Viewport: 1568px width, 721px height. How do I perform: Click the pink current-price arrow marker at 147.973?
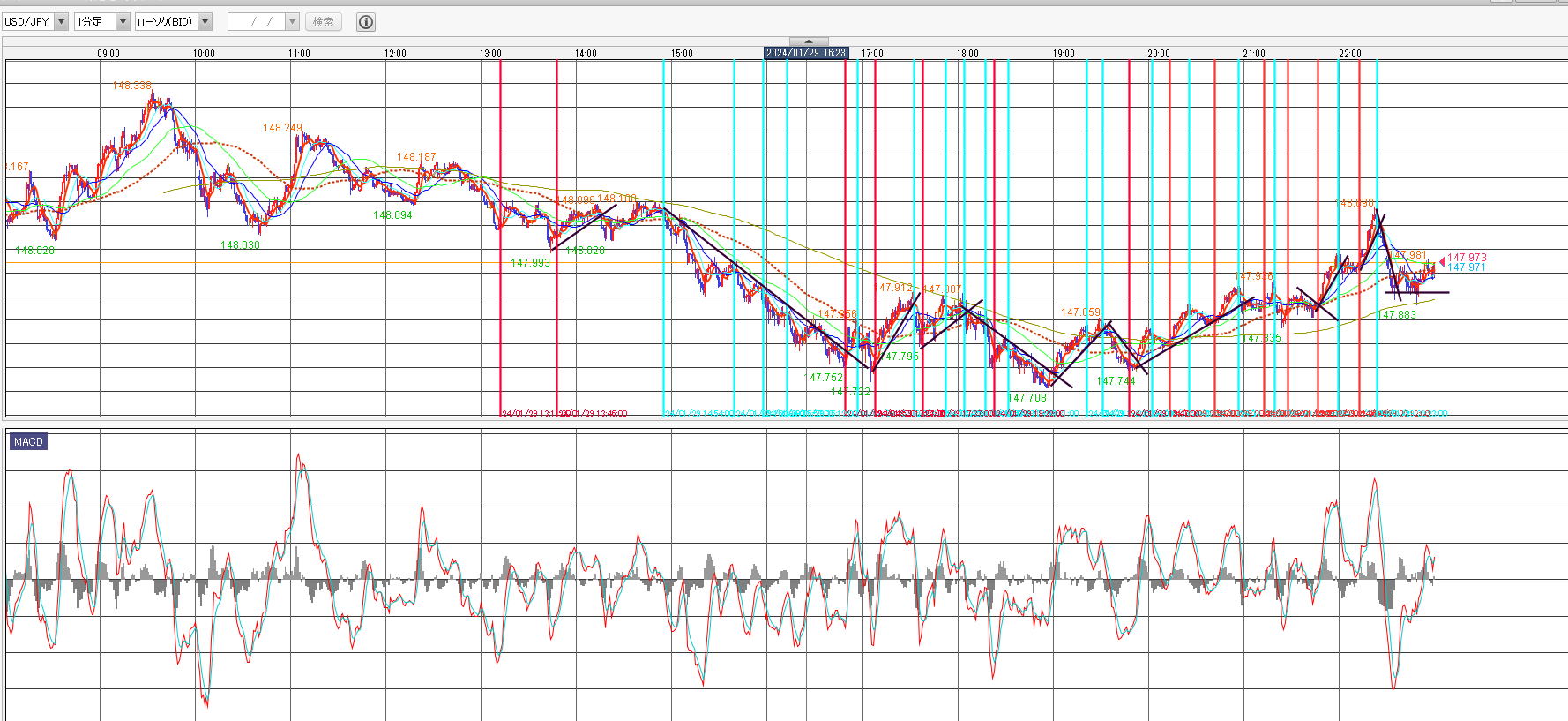point(1442,261)
